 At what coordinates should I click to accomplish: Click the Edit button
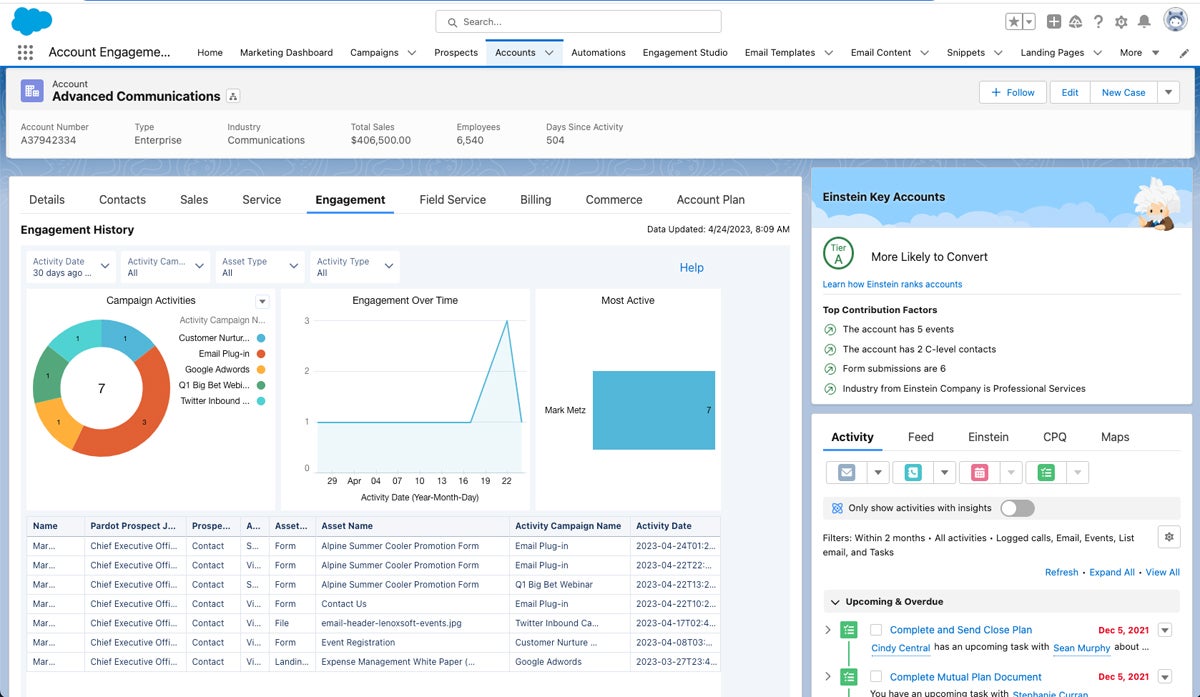pos(1070,92)
